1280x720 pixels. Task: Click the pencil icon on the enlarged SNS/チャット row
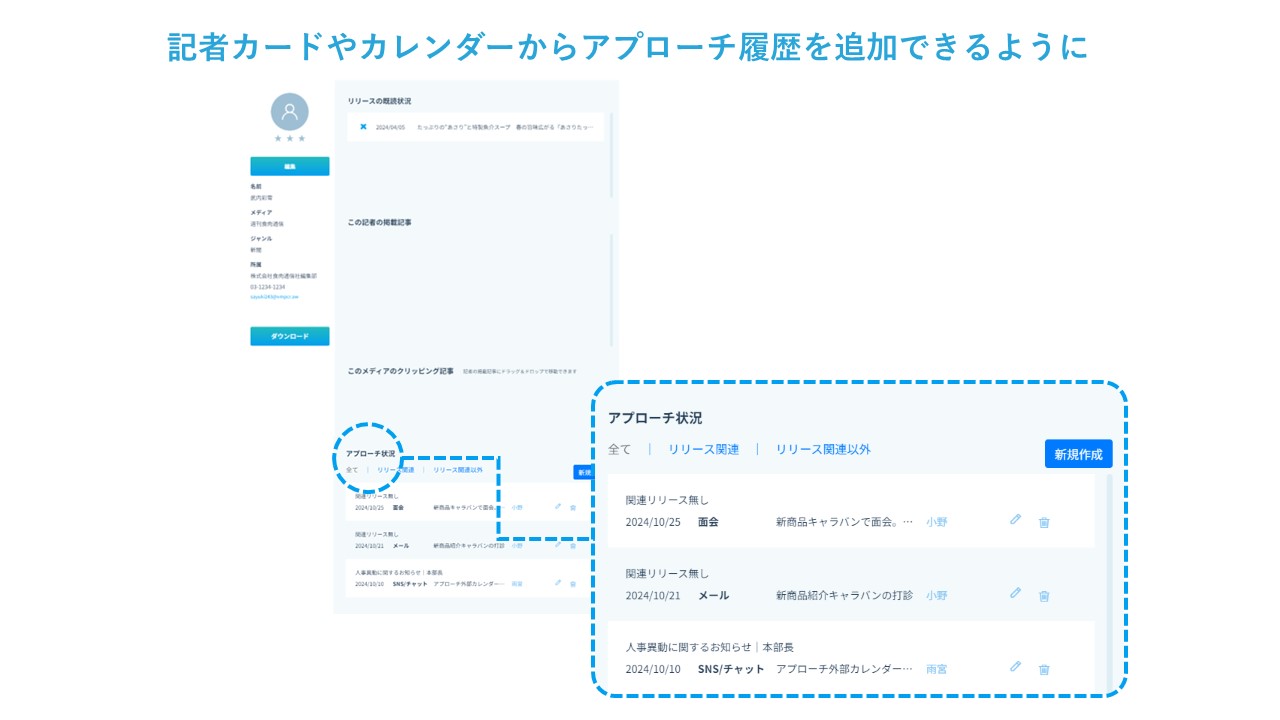pyautogui.click(x=1015, y=667)
